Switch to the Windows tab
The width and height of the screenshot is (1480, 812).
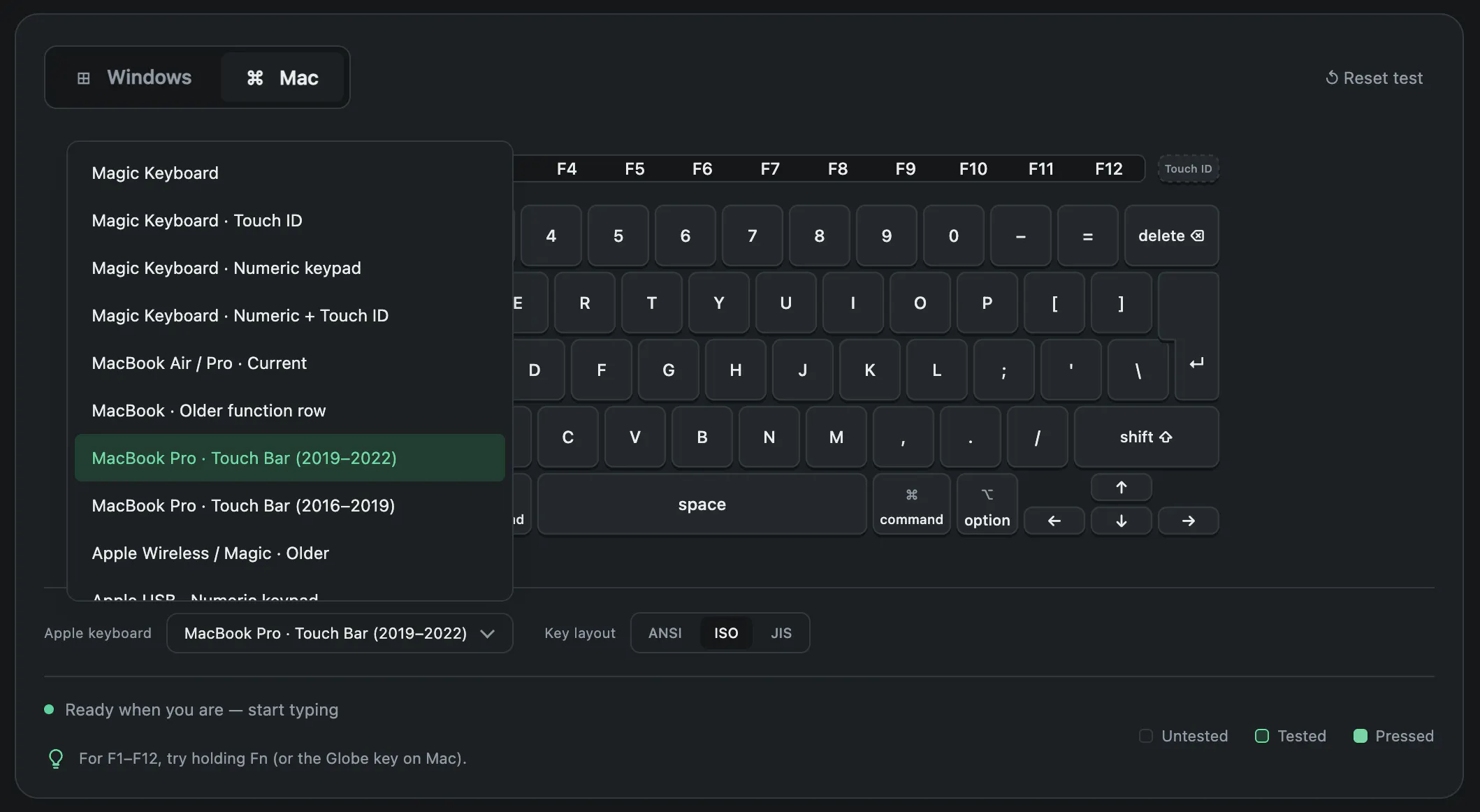tap(134, 78)
